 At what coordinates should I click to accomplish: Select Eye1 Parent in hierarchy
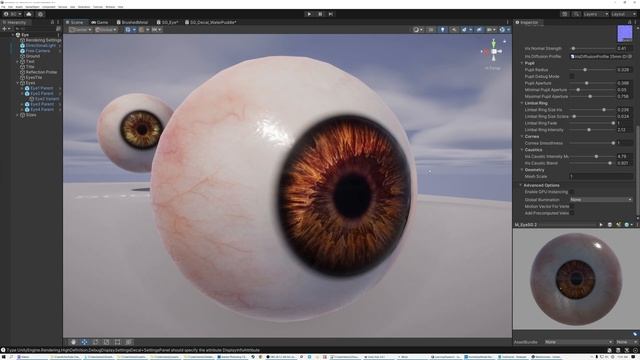click(42, 88)
